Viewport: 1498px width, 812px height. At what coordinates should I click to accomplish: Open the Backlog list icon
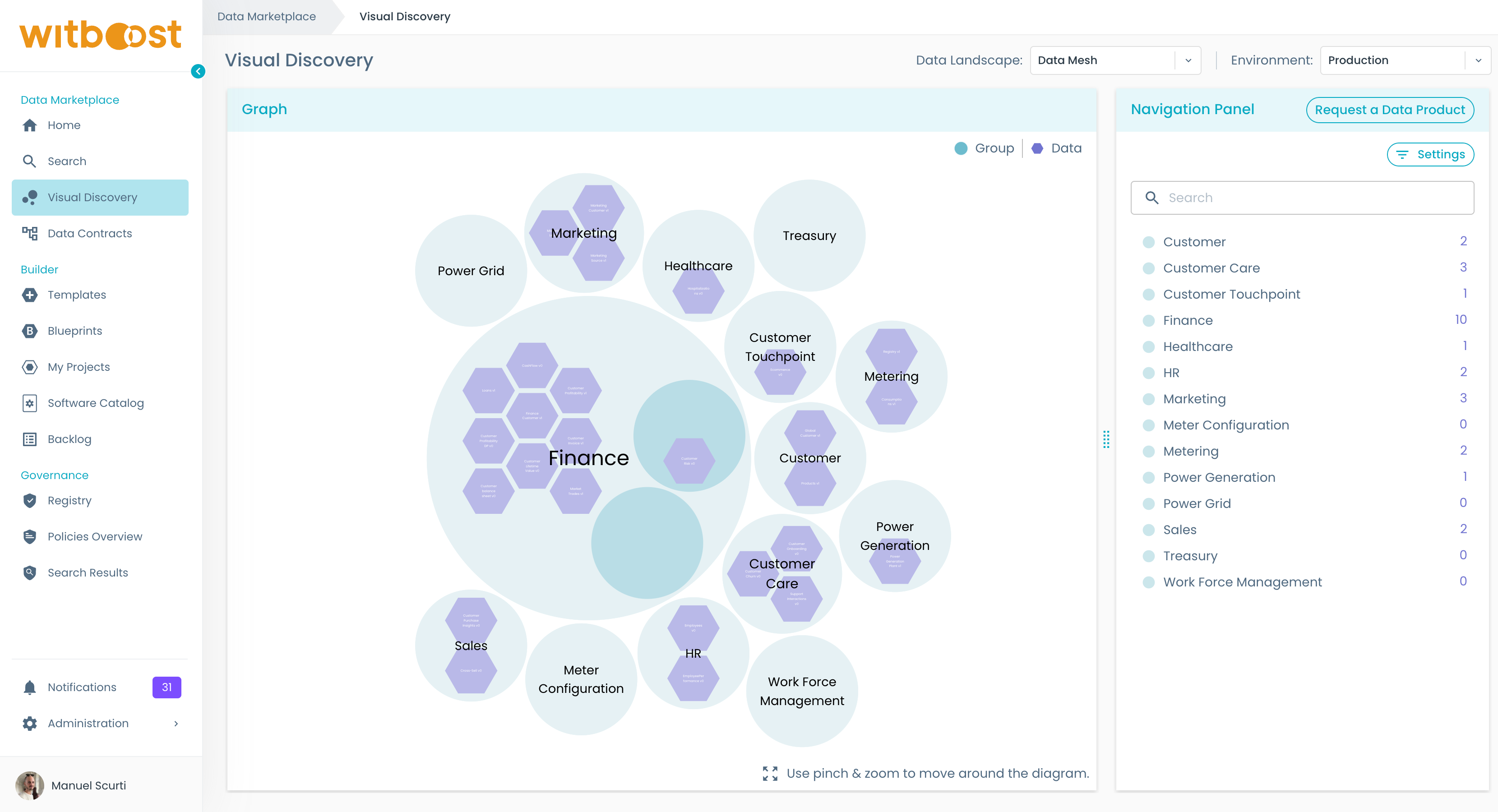30,439
